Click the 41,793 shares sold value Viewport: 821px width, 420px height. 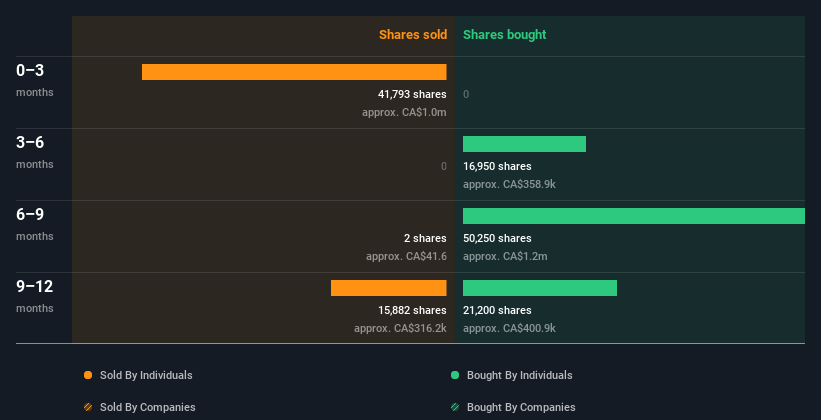tap(405, 94)
